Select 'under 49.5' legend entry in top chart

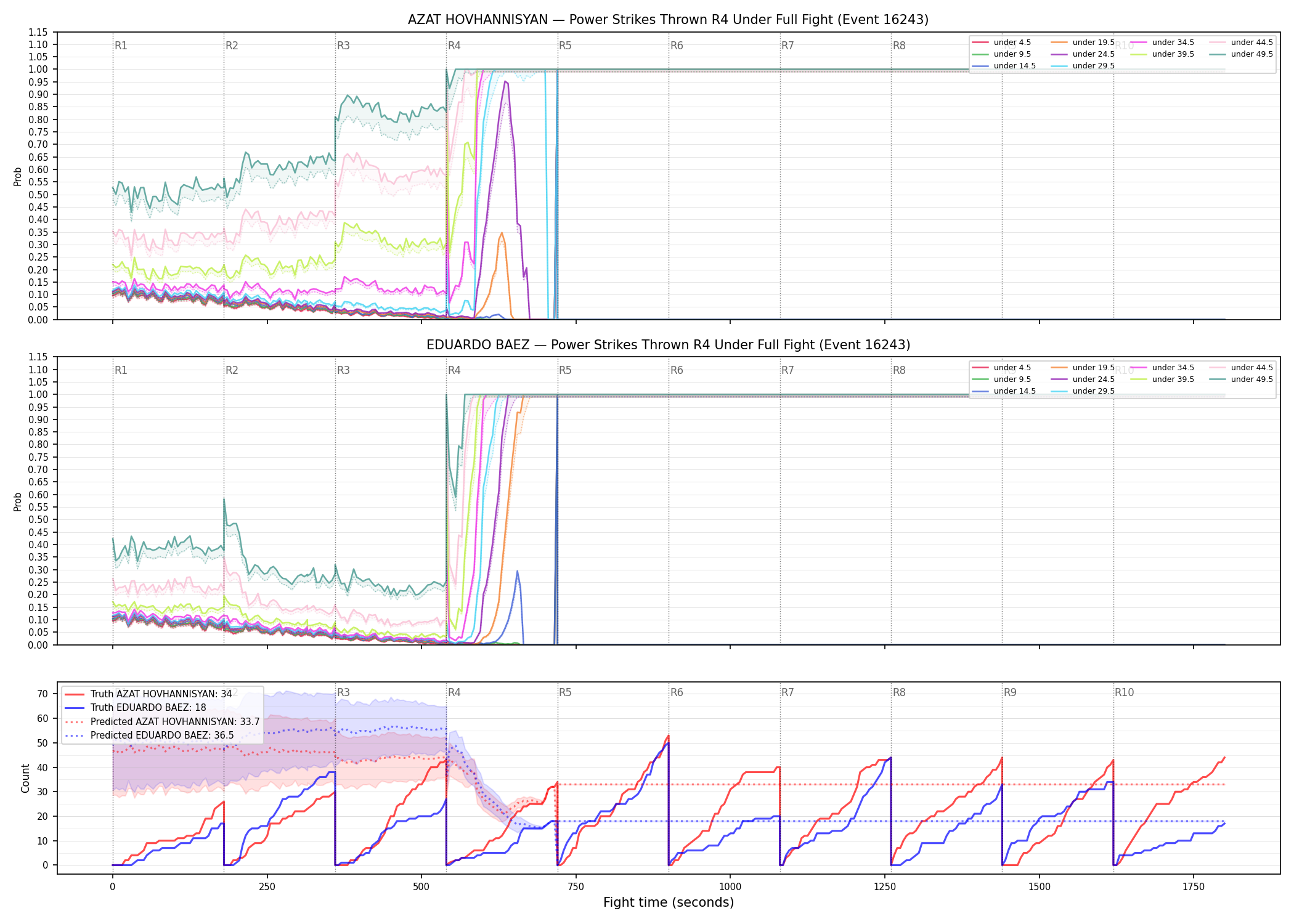[x=1241, y=54]
